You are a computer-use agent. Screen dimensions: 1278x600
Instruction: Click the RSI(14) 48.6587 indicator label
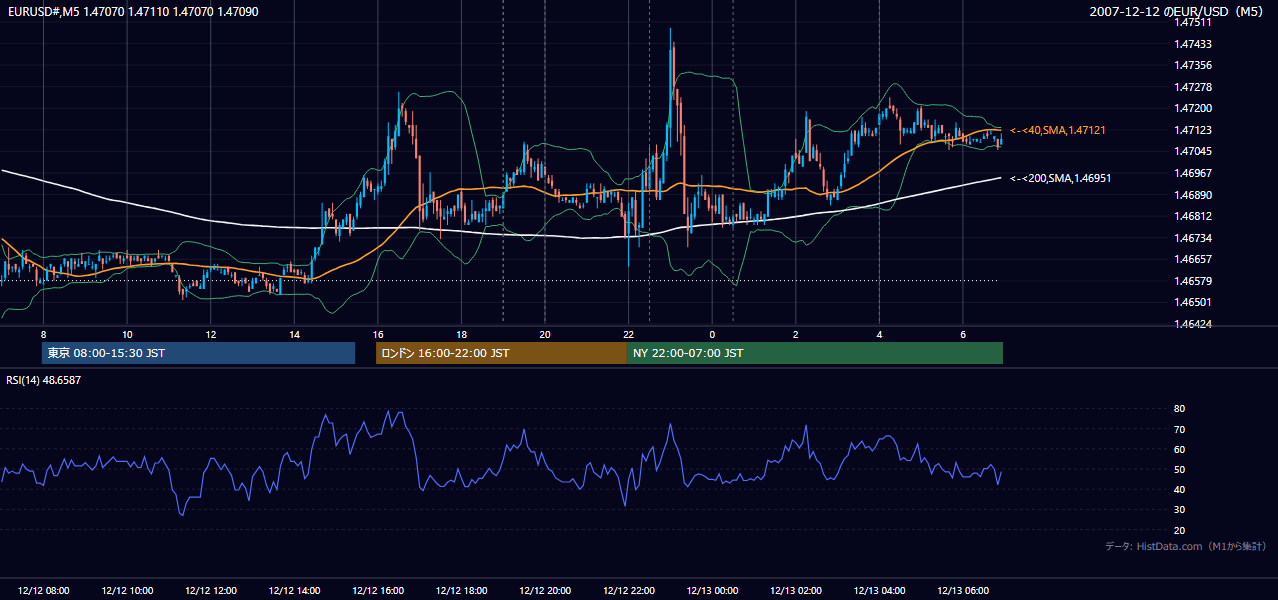(44, 380)
